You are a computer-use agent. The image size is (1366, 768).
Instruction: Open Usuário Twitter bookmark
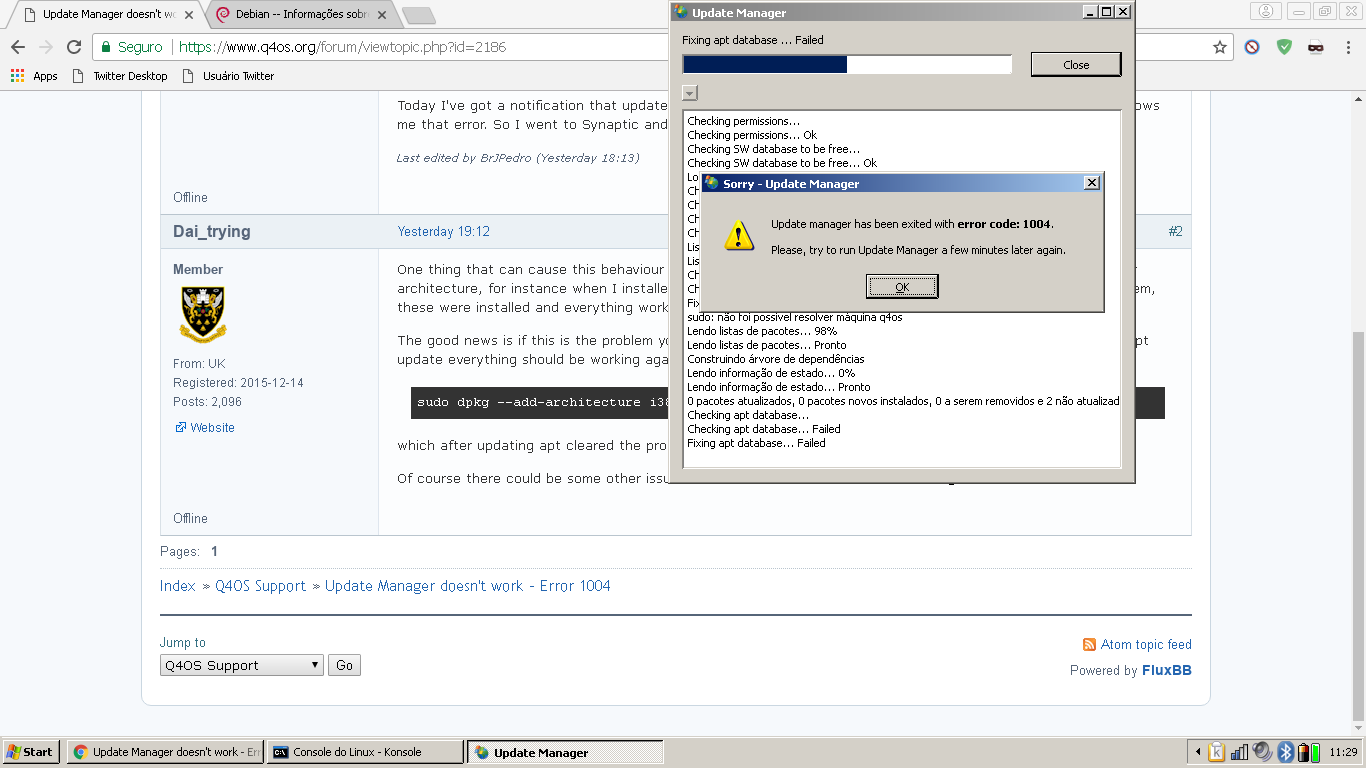228,76
